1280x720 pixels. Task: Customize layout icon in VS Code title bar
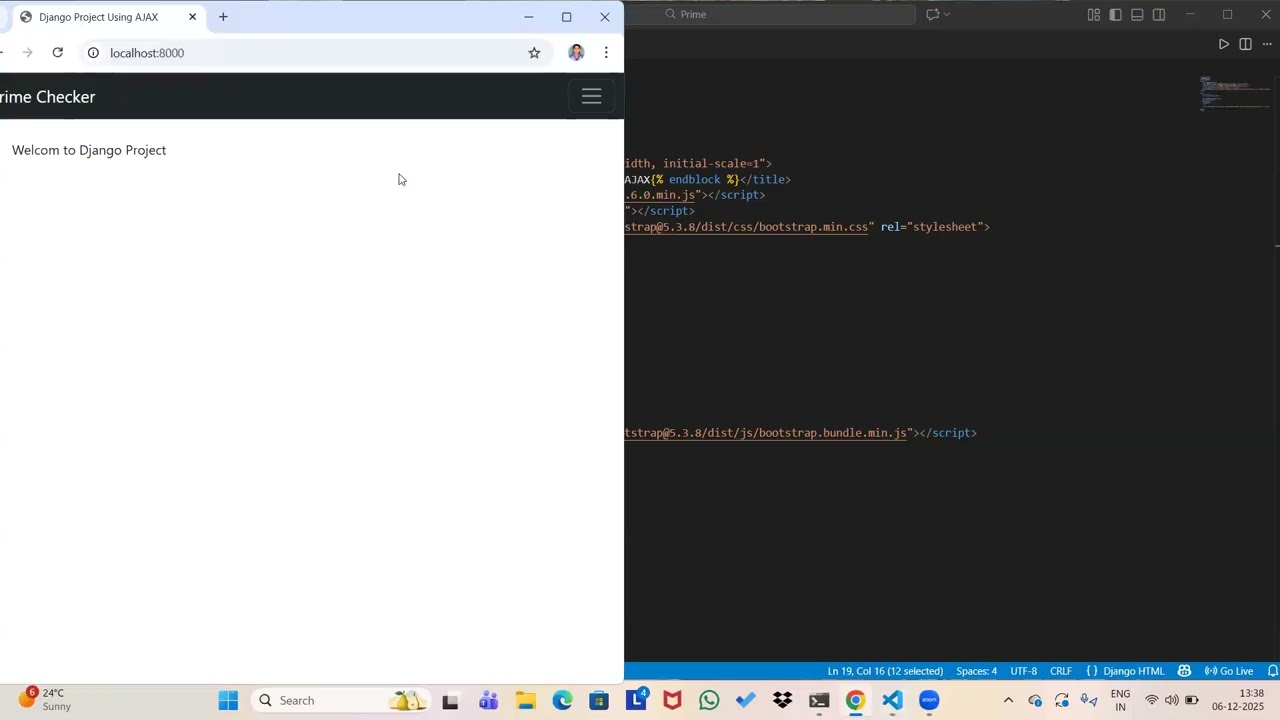click(x=1094, y=14)
